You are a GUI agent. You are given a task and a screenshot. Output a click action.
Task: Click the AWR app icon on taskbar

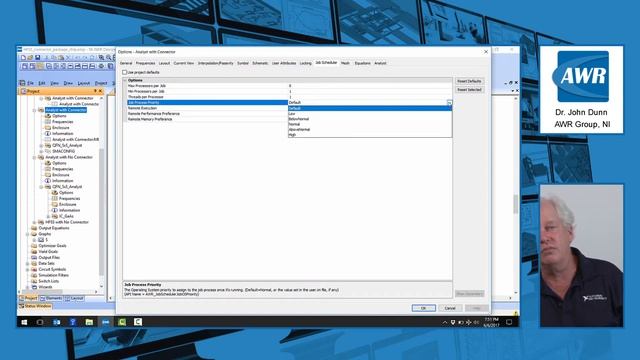point(106,322)
